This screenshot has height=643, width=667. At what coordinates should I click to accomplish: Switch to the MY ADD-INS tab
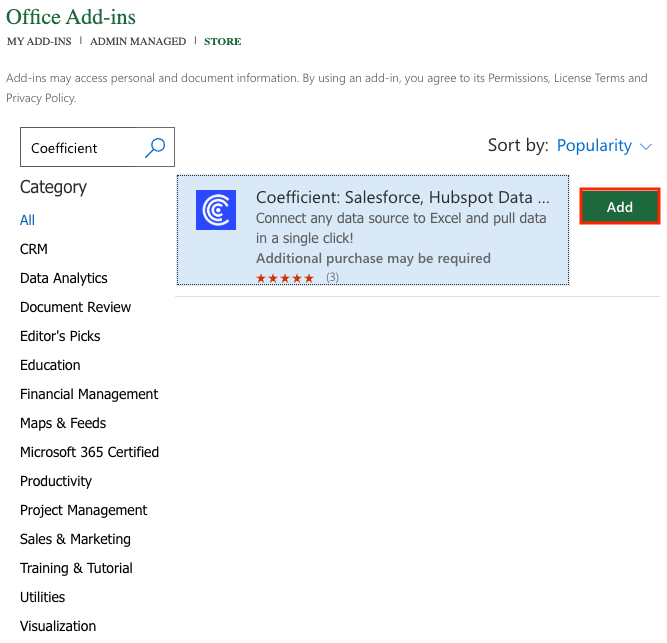pyautogui.click(x=39, y=41)
